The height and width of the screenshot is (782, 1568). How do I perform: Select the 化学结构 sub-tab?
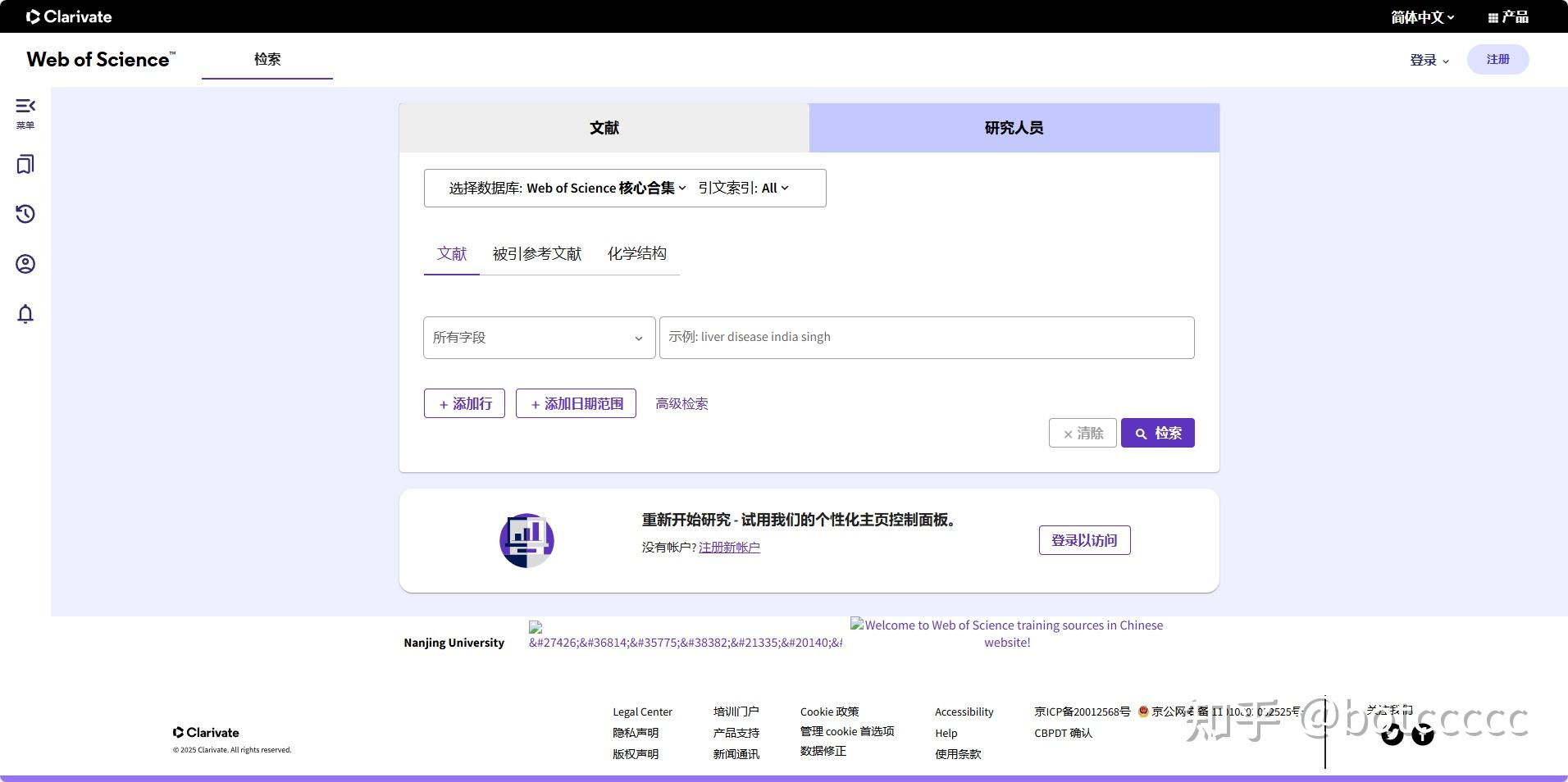pyautogui.click(x=637, y=254)
